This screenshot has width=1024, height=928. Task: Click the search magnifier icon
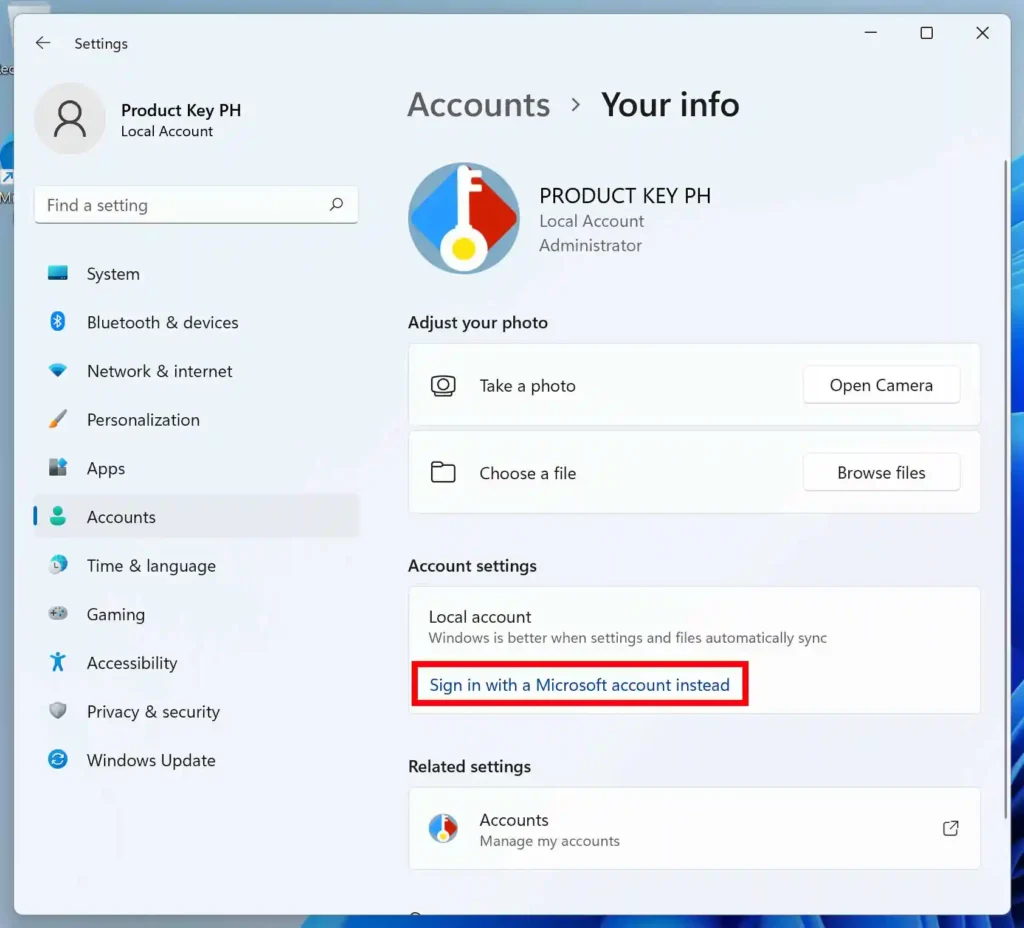[x=336, y=204]
